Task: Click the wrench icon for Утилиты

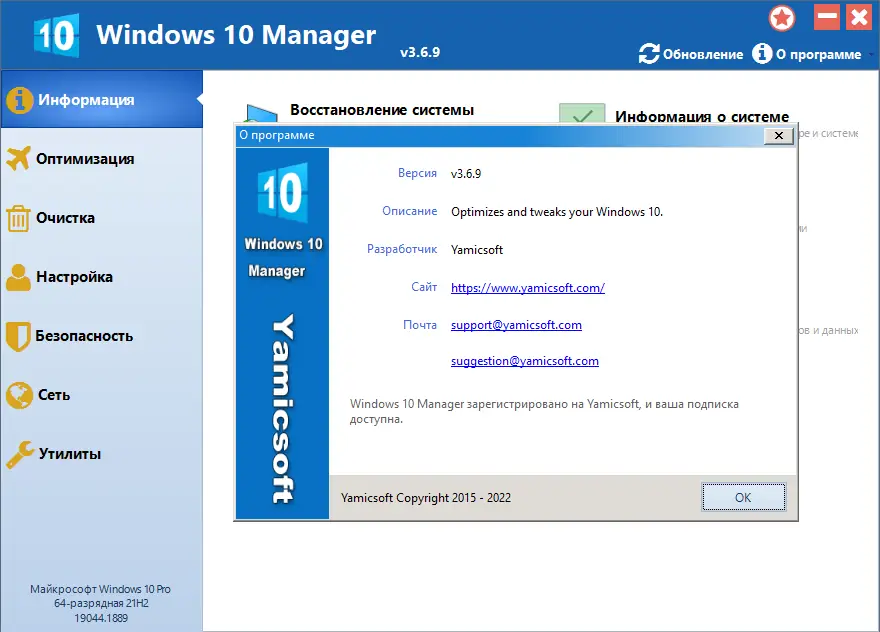Action: pos(20,454)
